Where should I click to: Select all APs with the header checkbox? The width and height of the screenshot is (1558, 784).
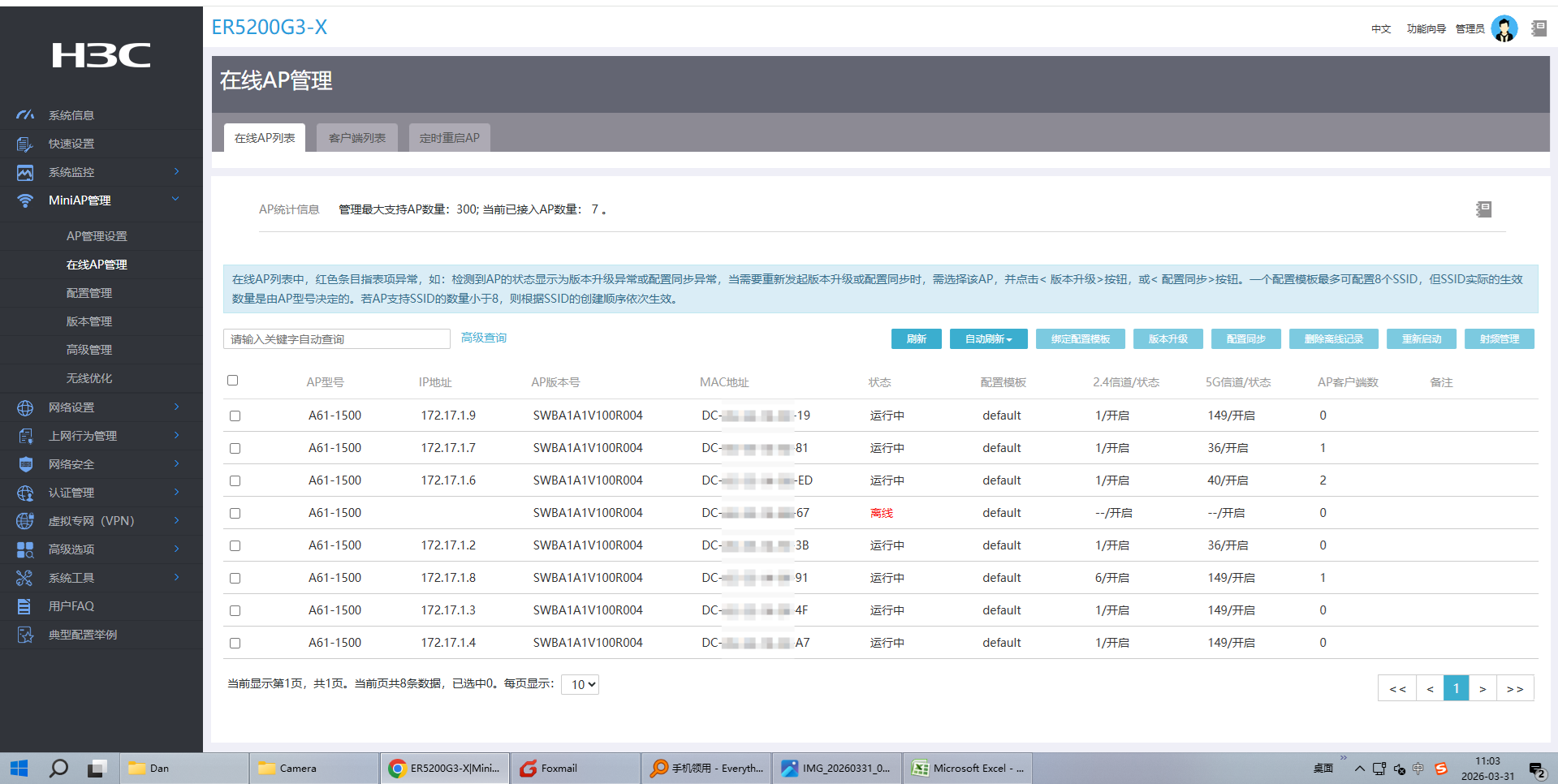pyautogui.click(x=233, y=380)
